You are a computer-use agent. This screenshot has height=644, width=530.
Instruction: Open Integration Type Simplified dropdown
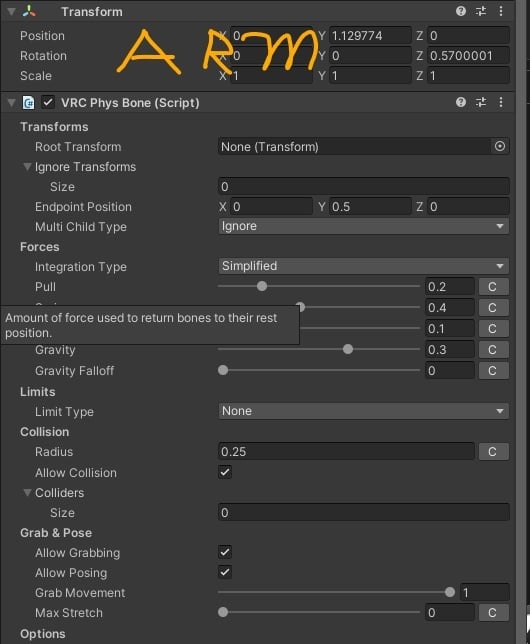pos(363,266)
